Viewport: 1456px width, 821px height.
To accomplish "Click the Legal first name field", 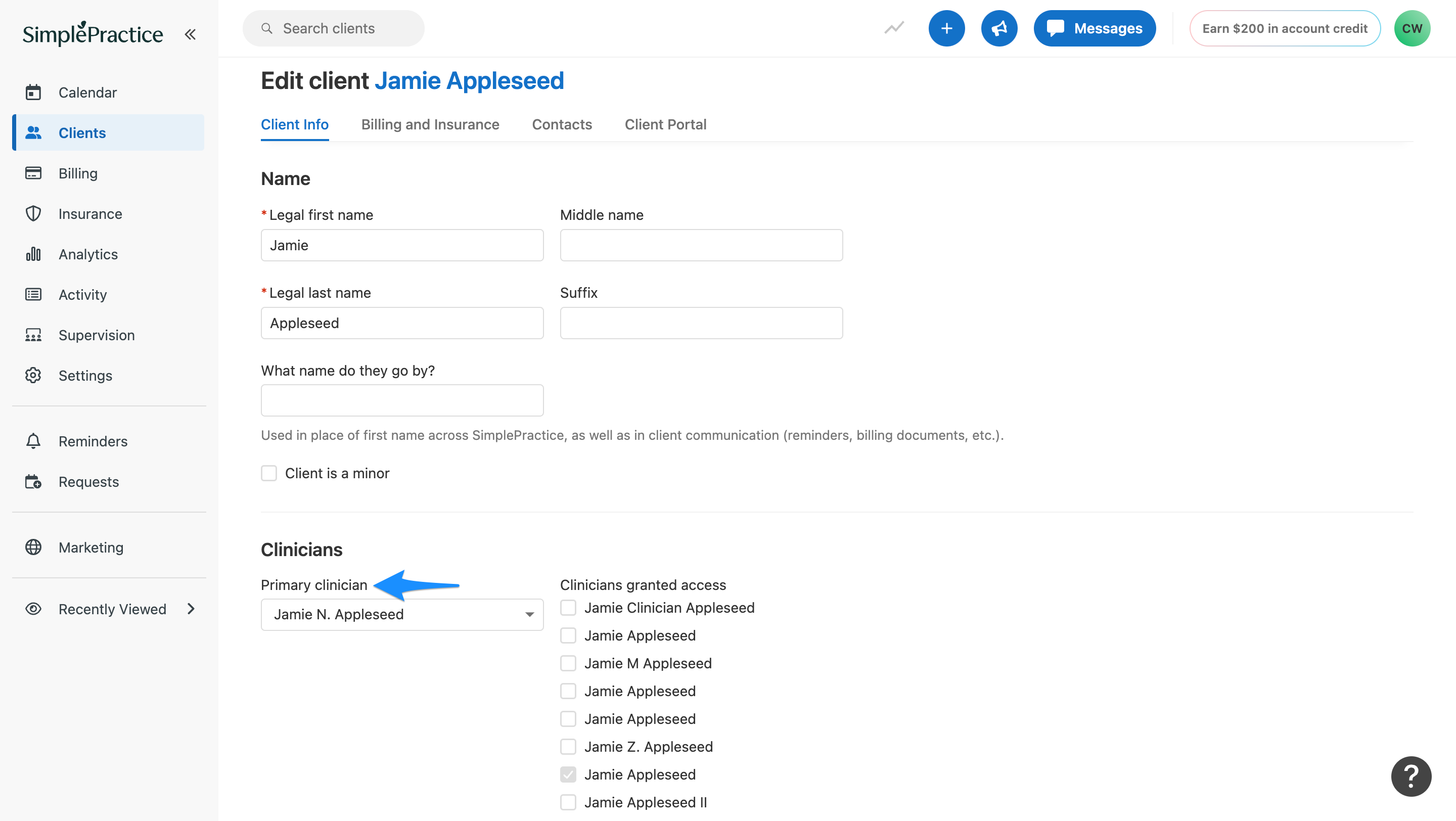I will pos(402,245).
